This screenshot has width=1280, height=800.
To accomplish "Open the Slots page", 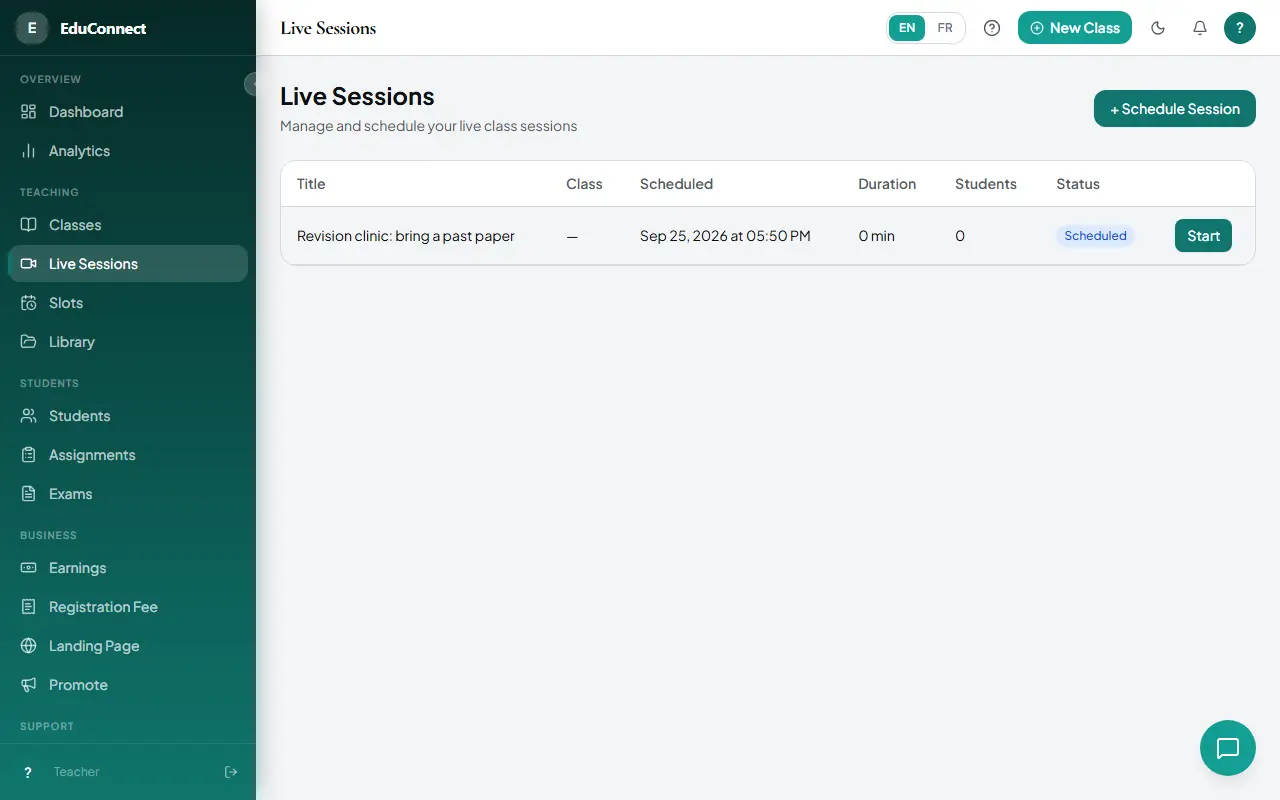I will pos(128,303).
